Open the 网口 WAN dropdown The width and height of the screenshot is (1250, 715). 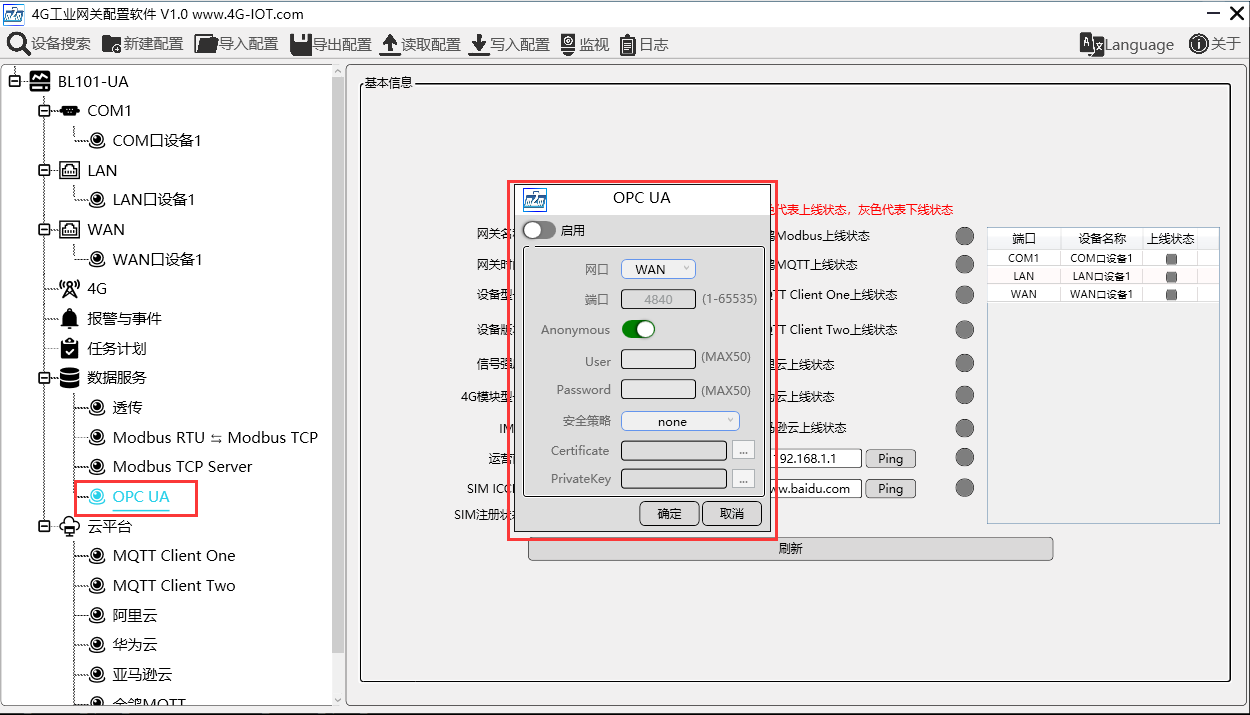pyautogui.click(x=658, y=269)
